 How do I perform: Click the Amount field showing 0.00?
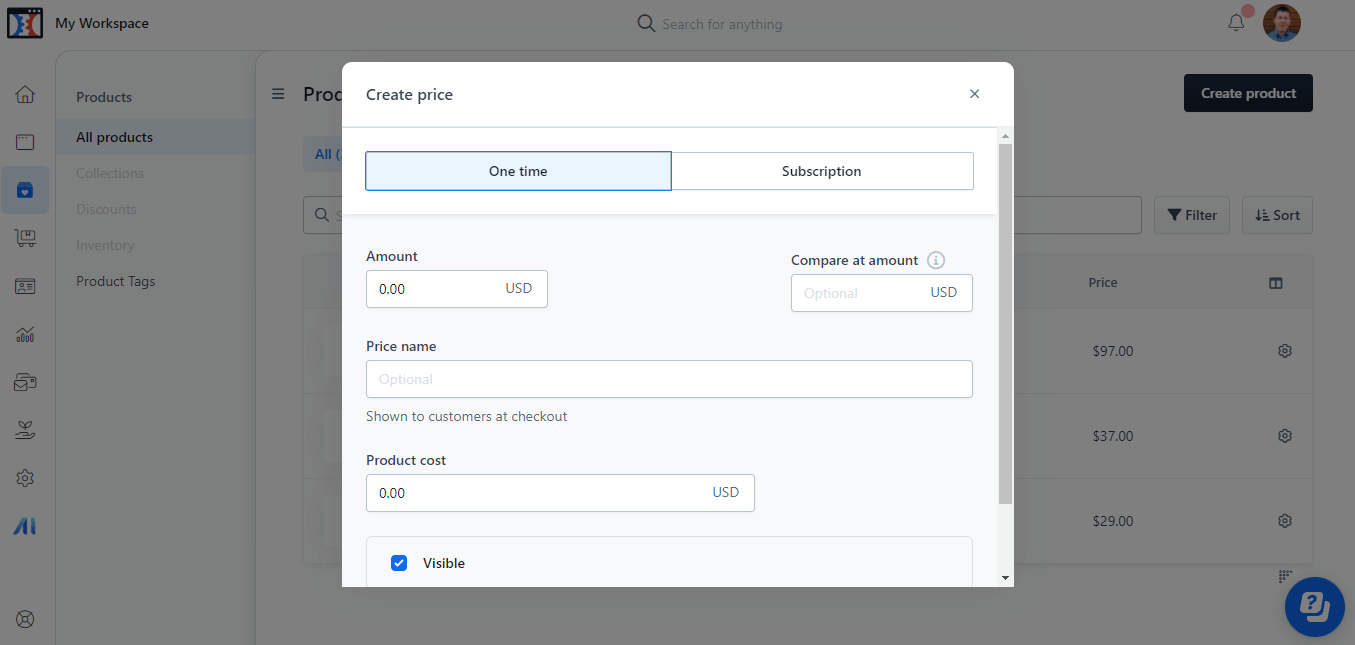tap(440, 288)
